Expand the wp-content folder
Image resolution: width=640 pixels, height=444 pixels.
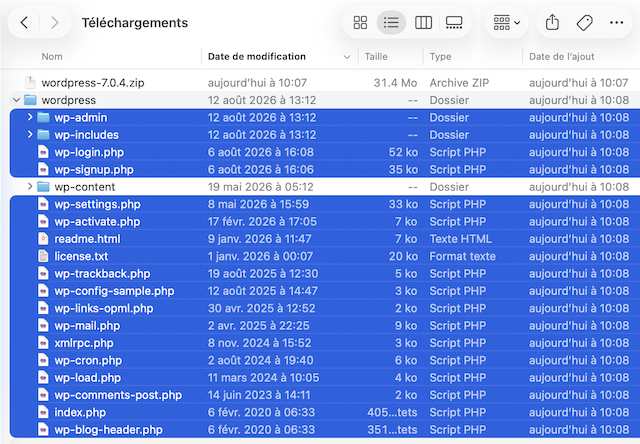point(30,186)
